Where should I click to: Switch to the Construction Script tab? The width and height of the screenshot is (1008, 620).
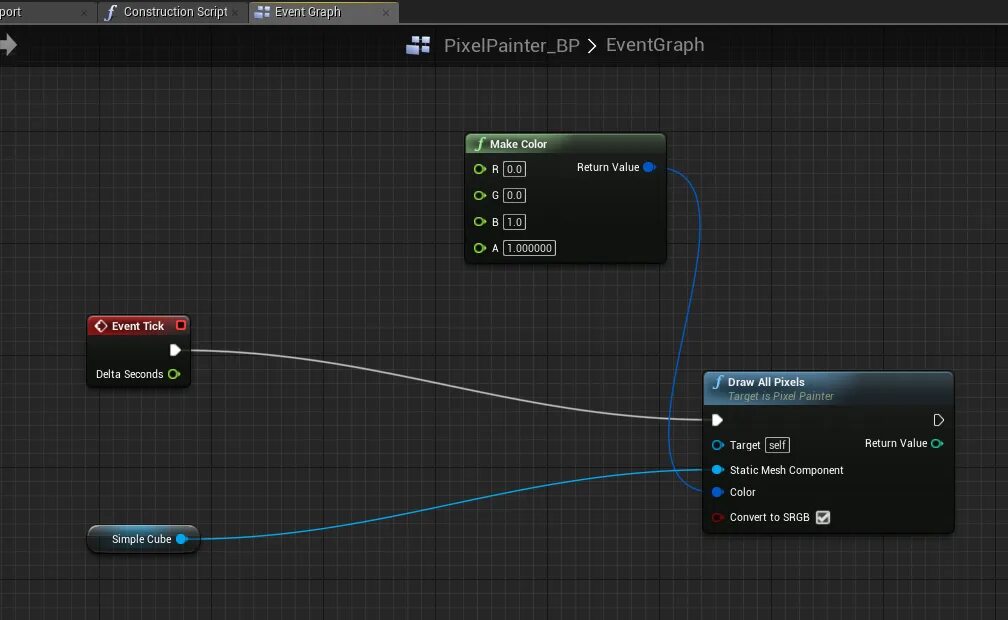pyautogui.click(x=173, y=12)
